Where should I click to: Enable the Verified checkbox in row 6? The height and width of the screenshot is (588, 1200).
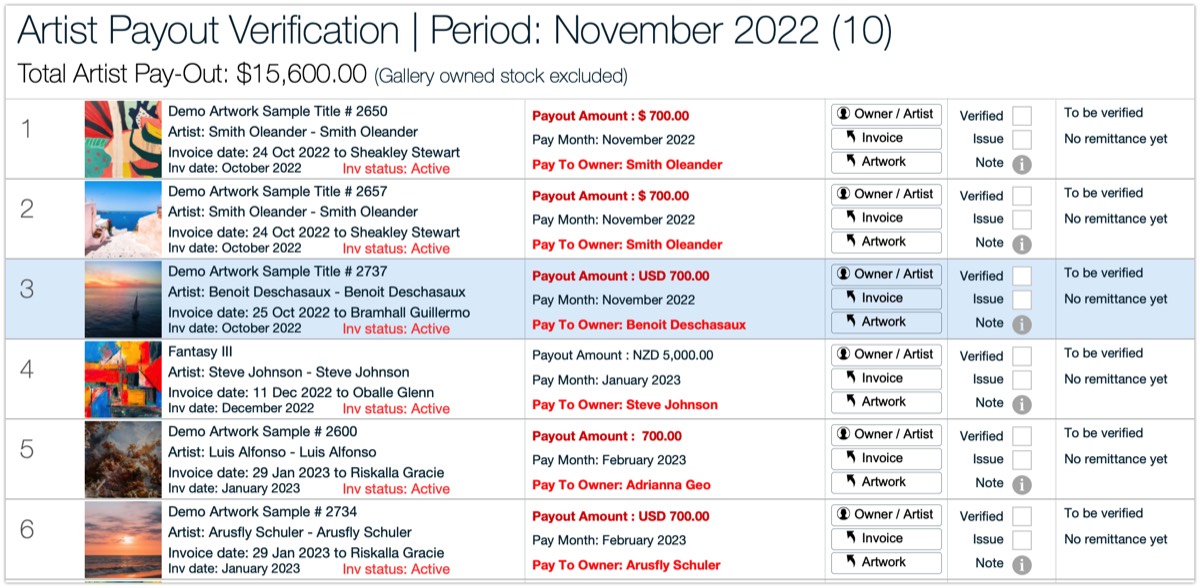point(1021,516)
